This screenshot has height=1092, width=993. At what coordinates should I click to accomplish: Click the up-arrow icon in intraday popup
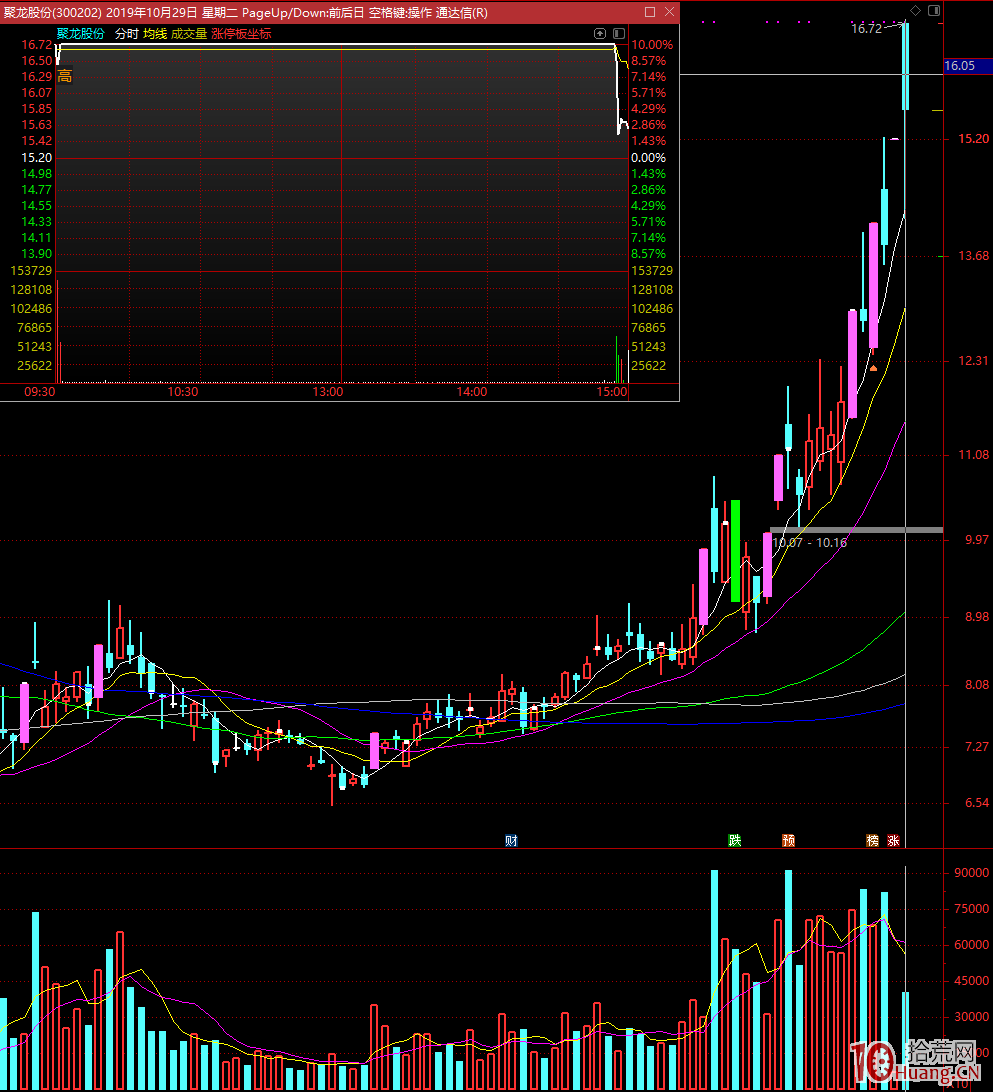pos(599,33)
